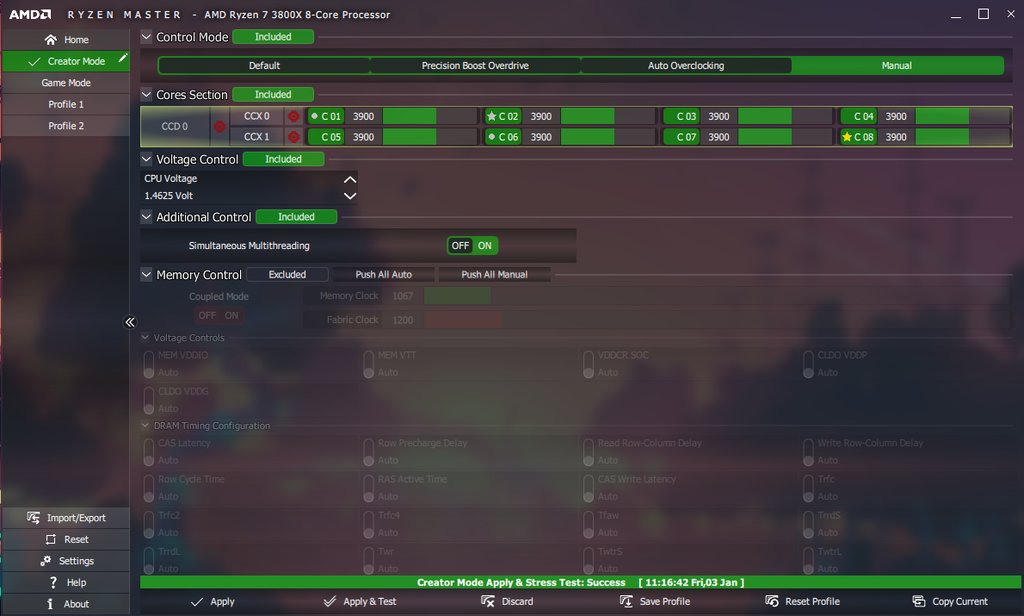Click the Reset Profile icon

pos(772,601)
